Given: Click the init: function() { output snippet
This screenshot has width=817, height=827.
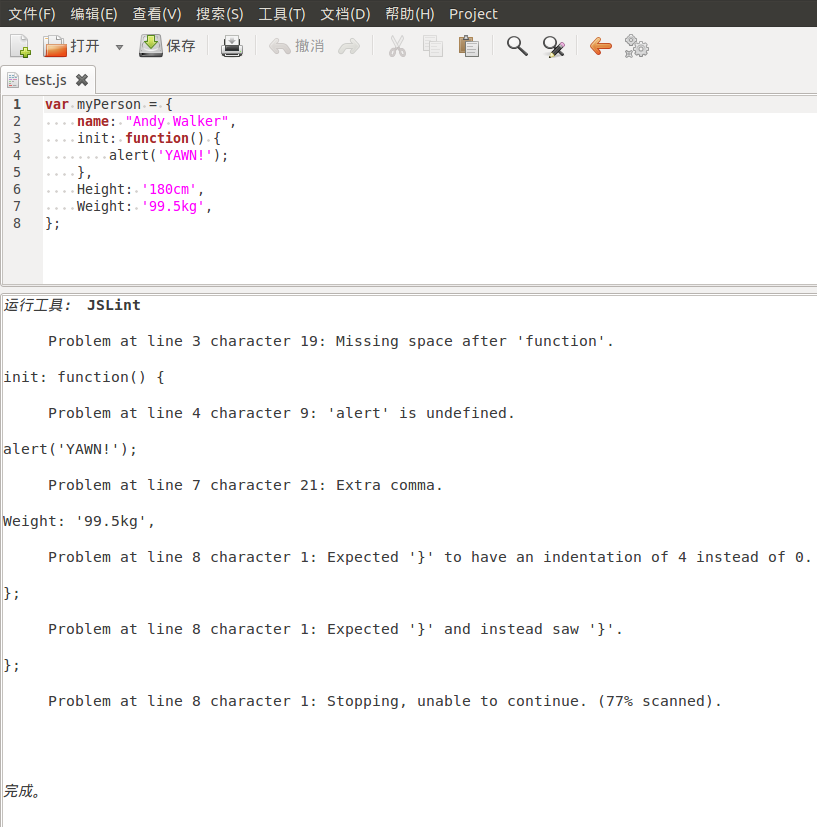Looking at the screenshot, I should [x=84, y=377].
